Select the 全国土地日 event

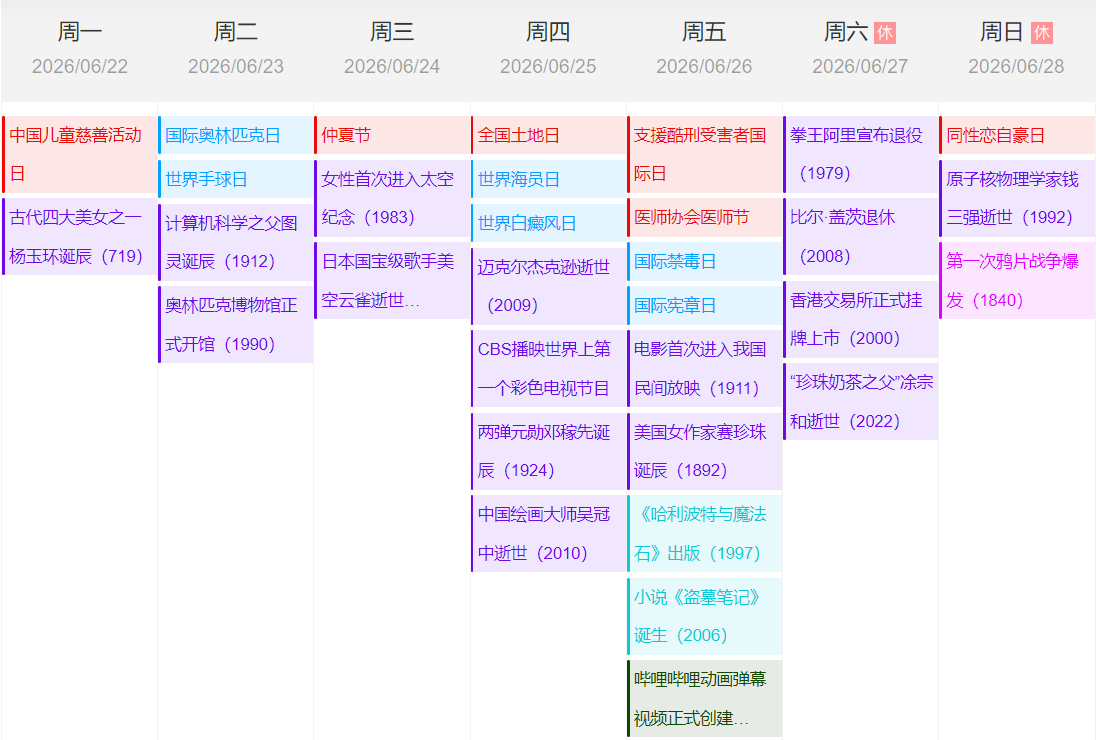(x=548, y=135)
